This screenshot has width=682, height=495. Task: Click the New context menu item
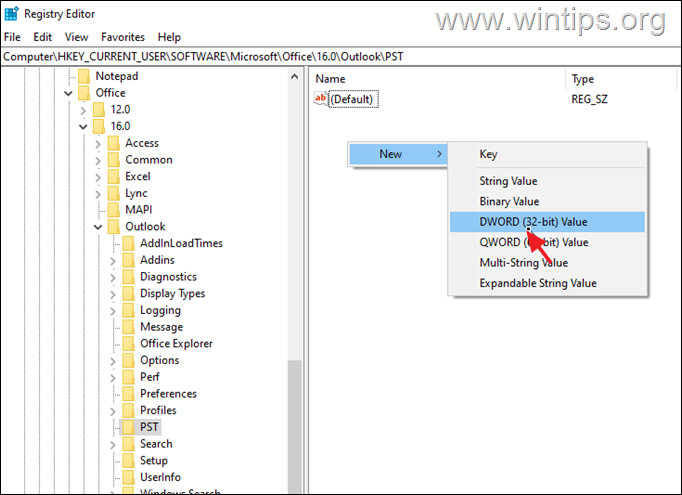tap(398, 154)
